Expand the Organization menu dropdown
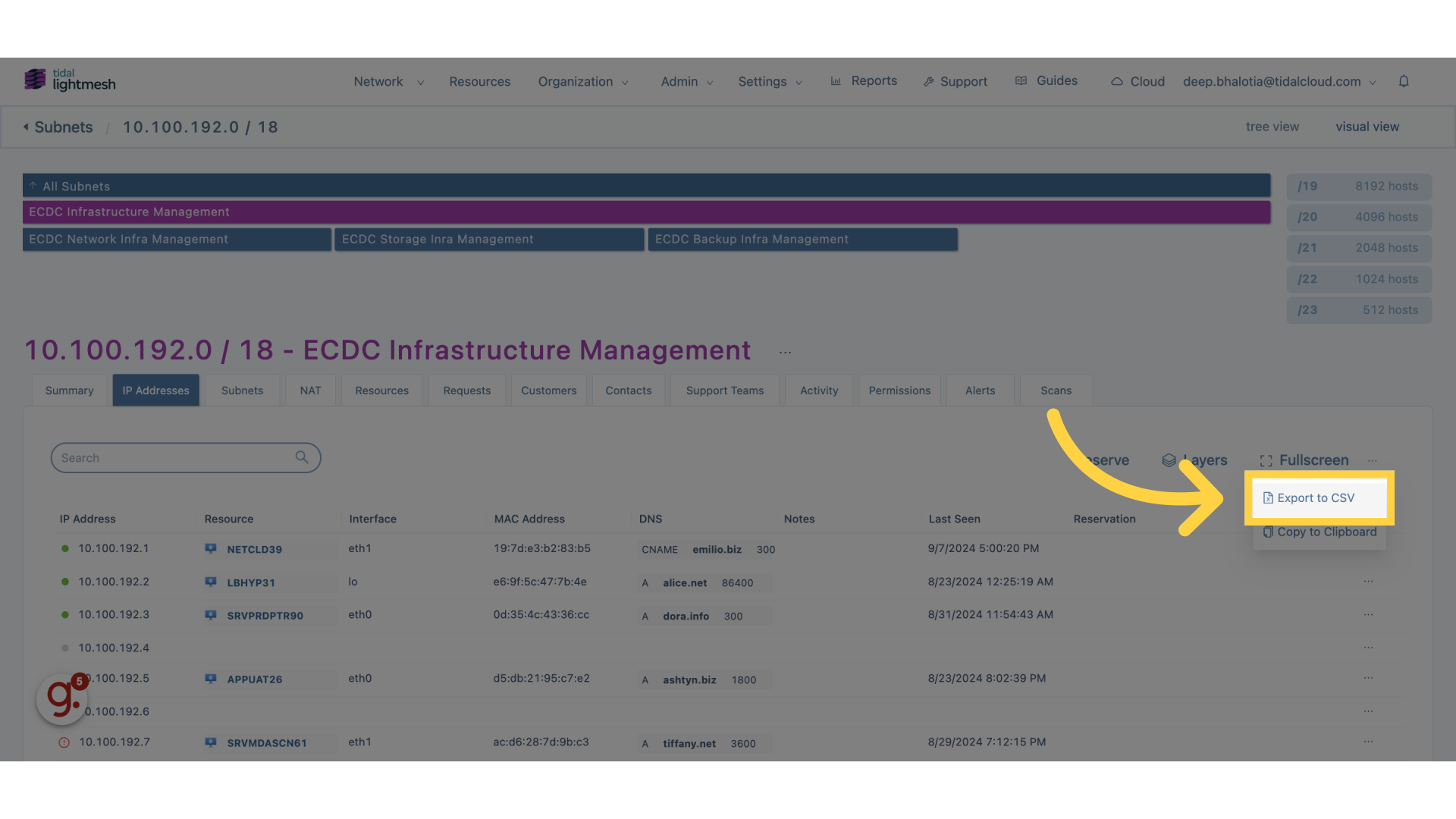 [583, 81]
